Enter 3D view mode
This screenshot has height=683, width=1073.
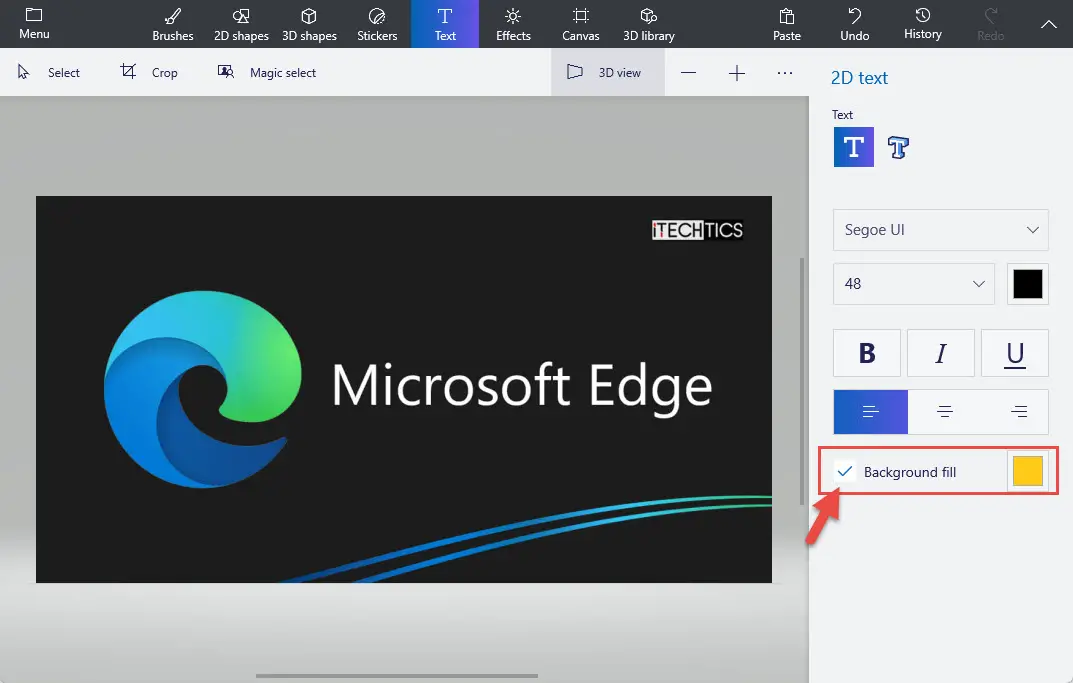coord(607,72)
